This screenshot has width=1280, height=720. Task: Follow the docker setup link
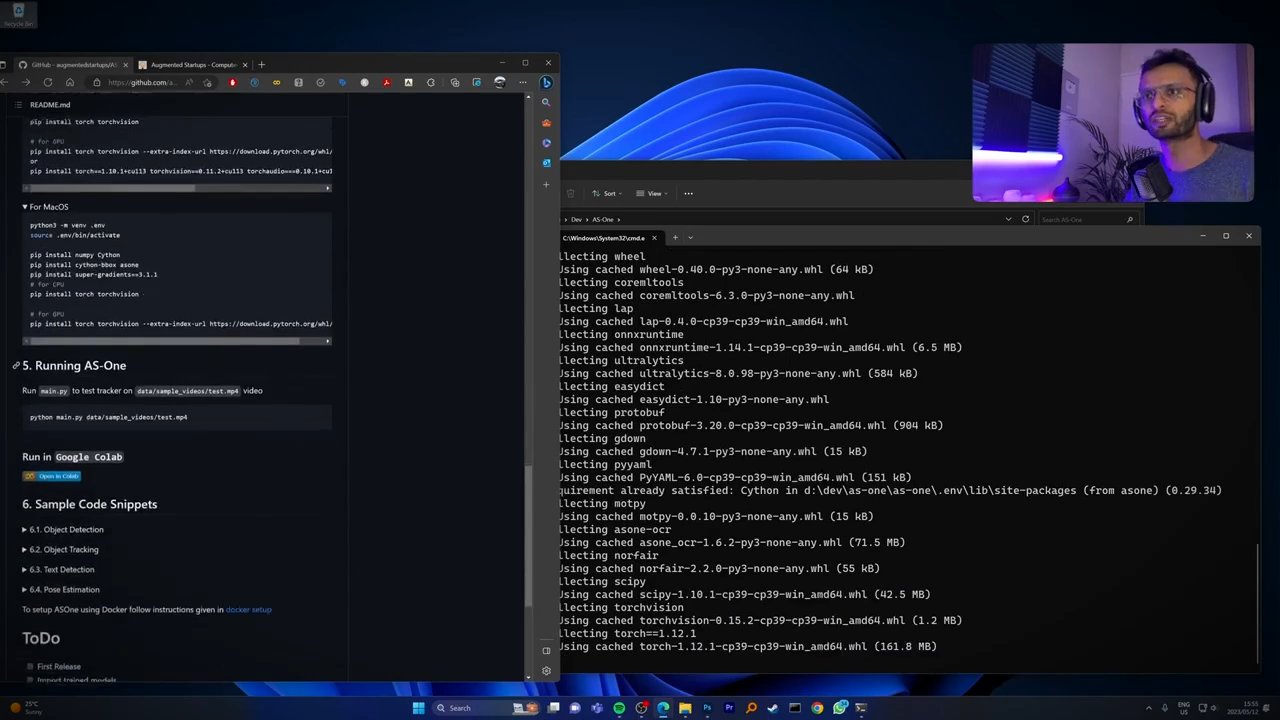click(x=248, y=609)
